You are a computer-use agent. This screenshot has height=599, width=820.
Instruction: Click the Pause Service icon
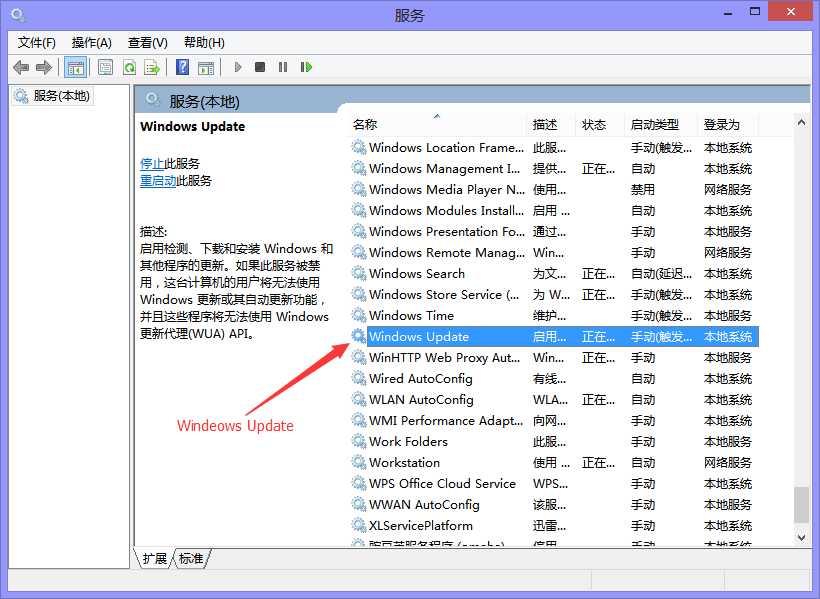(x=283, y=67)
